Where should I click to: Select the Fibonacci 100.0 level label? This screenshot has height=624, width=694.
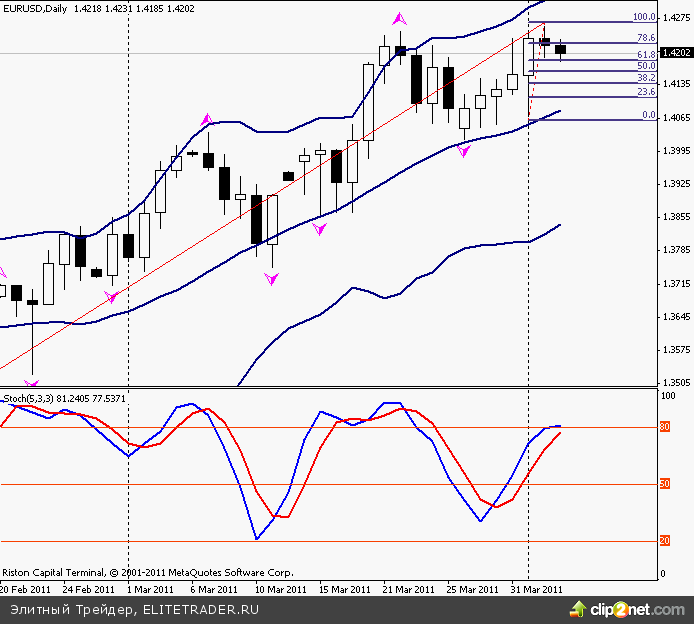click(x=644, y=17)
